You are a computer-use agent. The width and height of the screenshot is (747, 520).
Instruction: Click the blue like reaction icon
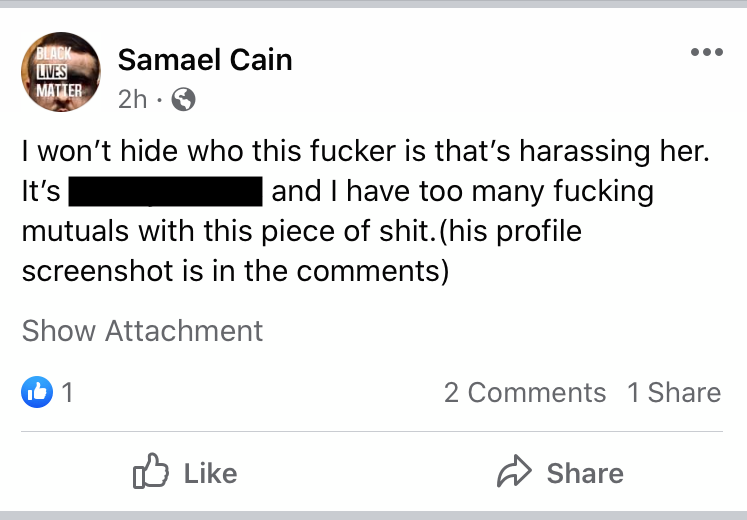click(x=37, y=393)
